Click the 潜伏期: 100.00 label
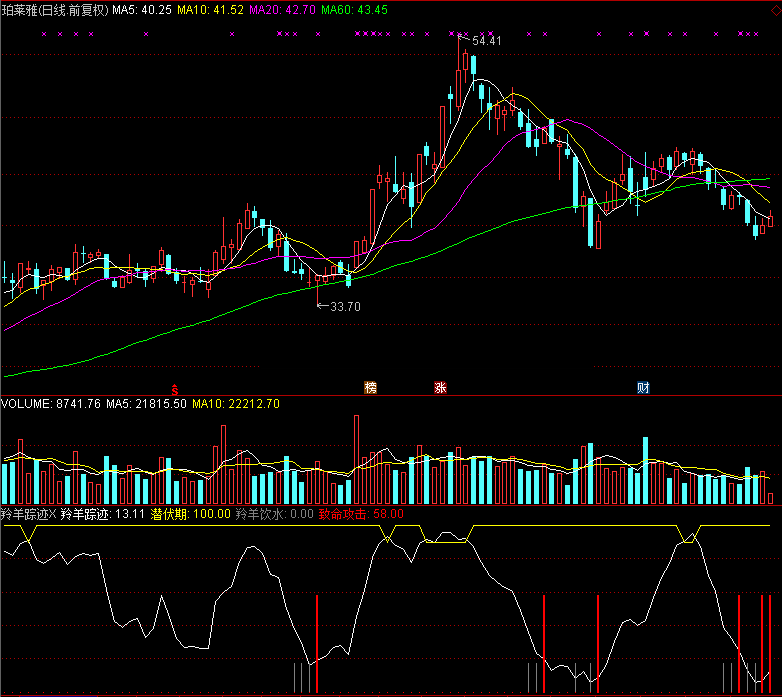Image resolution: width=782 pixels, height=697 pixels. (191, 514)
